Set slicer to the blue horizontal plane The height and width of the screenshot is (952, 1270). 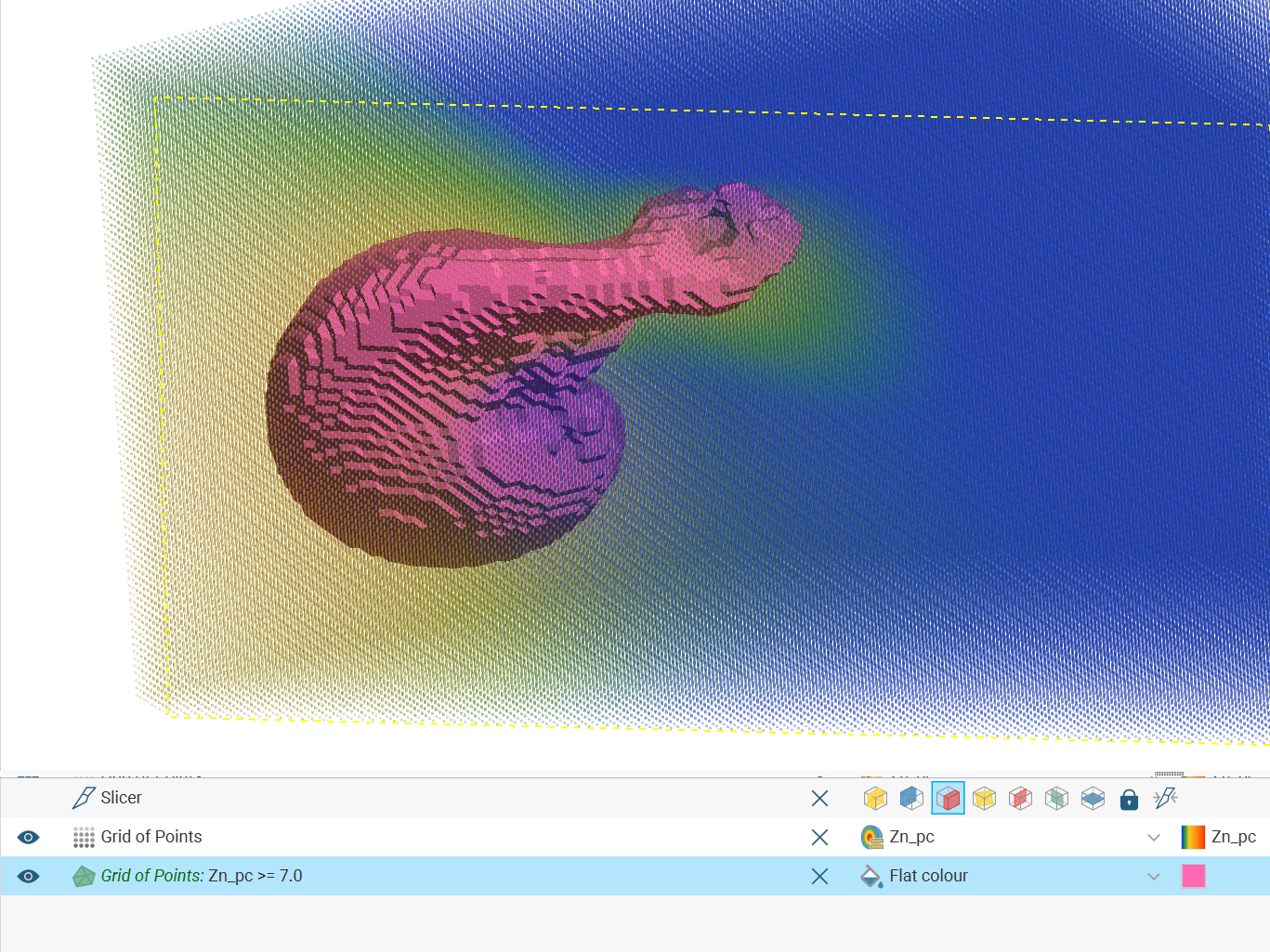coord(1093,799)
